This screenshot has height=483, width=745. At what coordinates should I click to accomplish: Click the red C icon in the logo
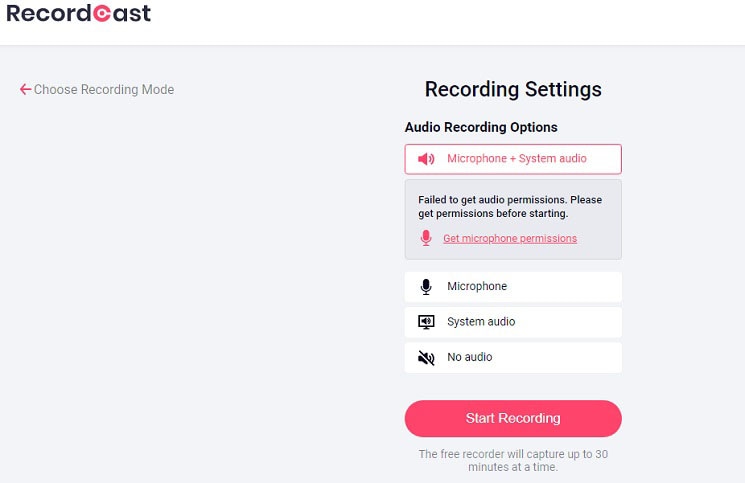point(101,14)
